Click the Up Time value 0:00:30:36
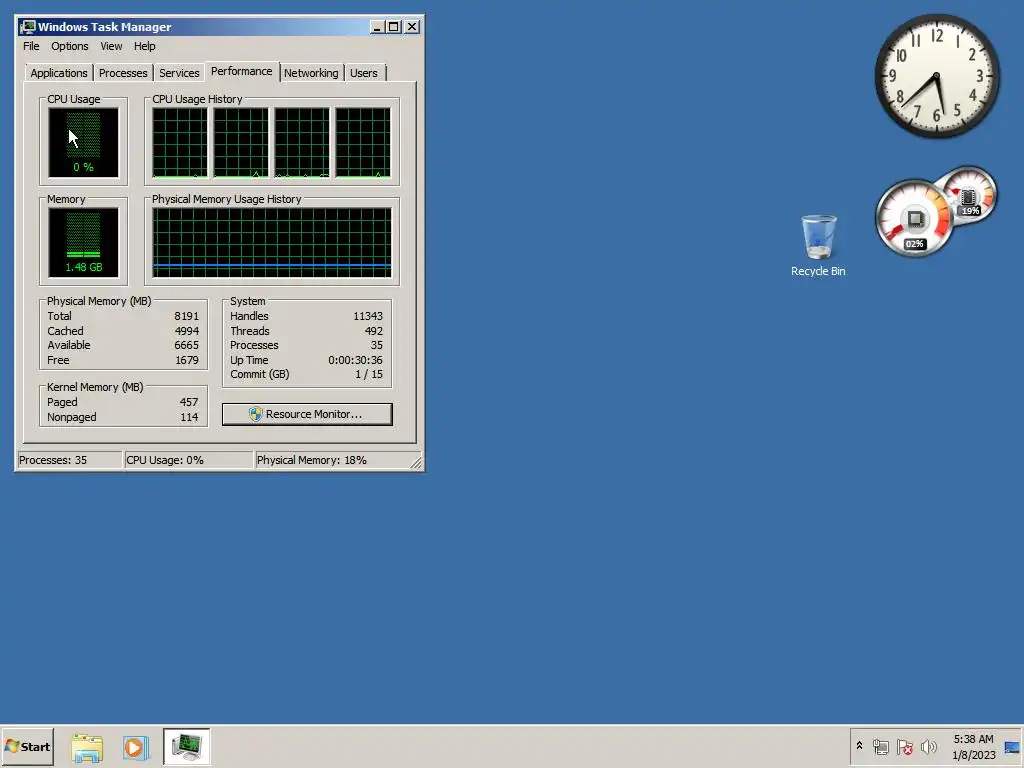The width and height of the screenshot is (1024, 768). coord(355,360)
